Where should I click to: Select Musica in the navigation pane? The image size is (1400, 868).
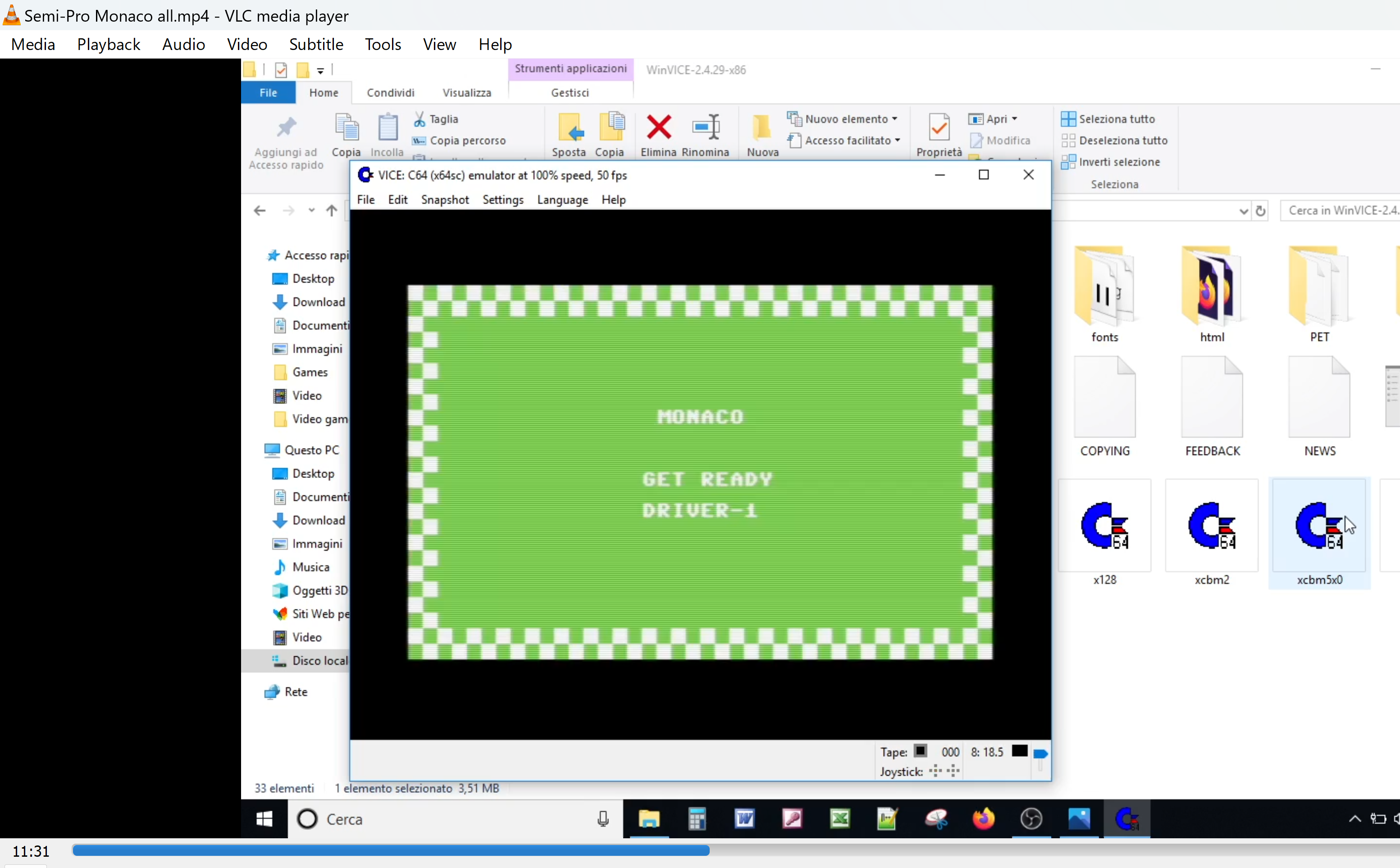pyautogui.click(x=310, y=567)
